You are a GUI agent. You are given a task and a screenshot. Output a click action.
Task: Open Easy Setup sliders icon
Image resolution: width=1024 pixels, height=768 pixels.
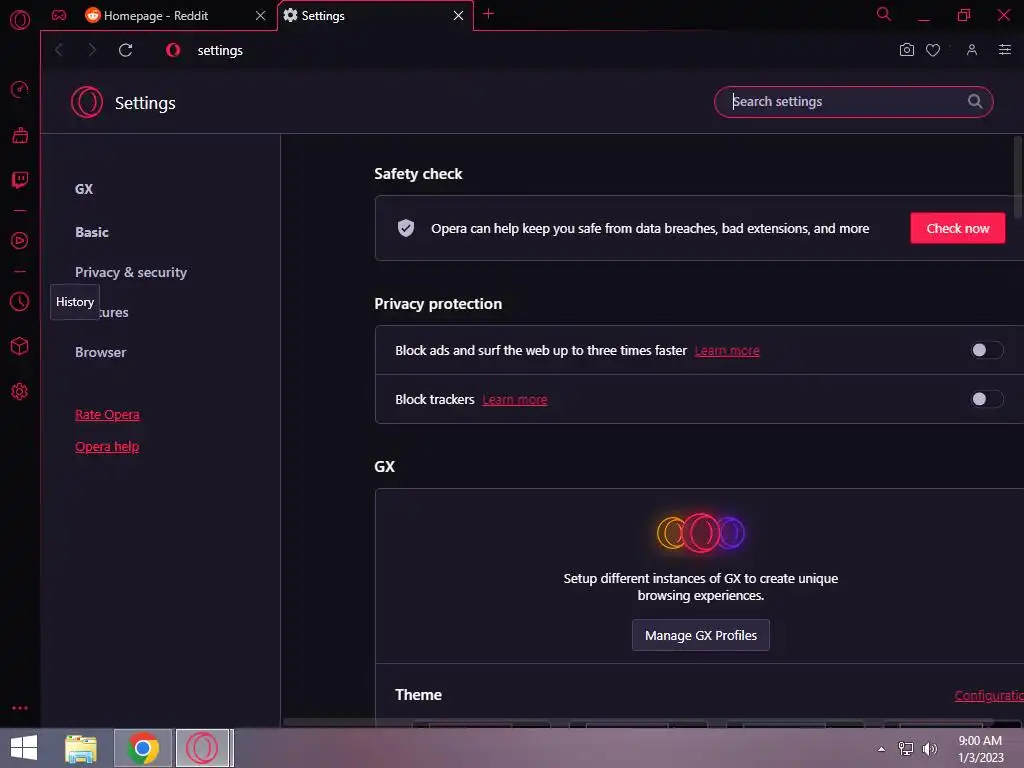pos(1005,50)
